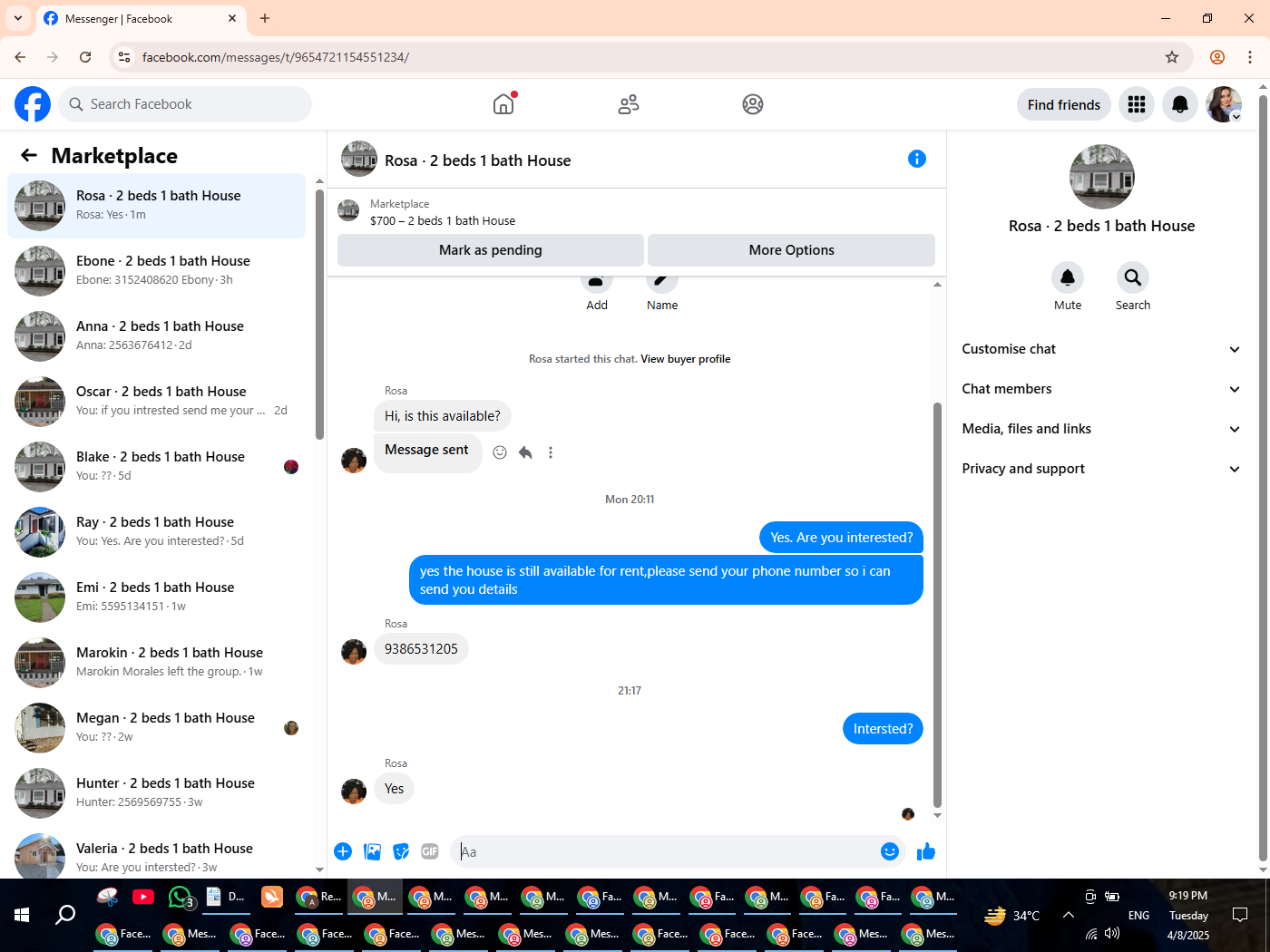This screenshot has width=1270, height=952.
Task: Open the Notifications bell icon
Action: (x=1180, y=104)
